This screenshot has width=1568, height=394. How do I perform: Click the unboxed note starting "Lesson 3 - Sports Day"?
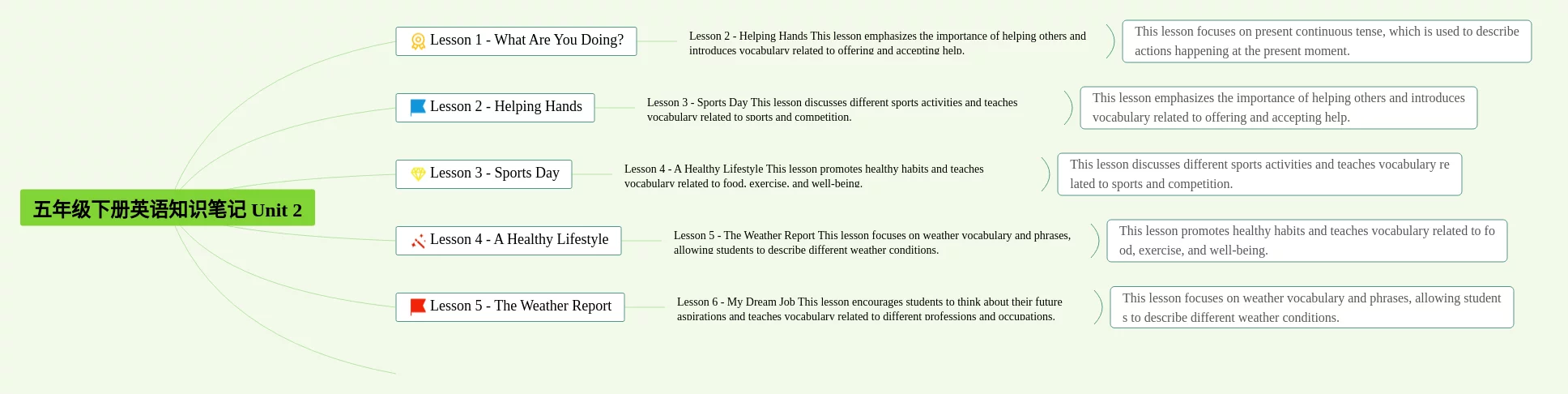tap(832, 109)
